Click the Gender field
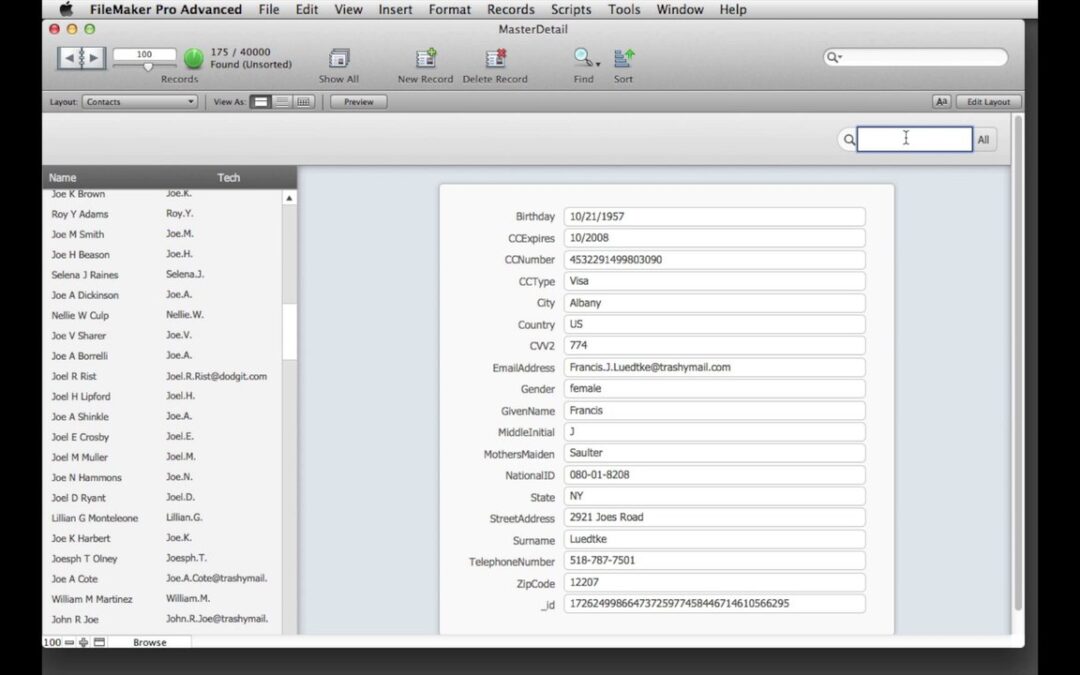The height and width of the screenshot is (675, 1080). coord(714,388)
